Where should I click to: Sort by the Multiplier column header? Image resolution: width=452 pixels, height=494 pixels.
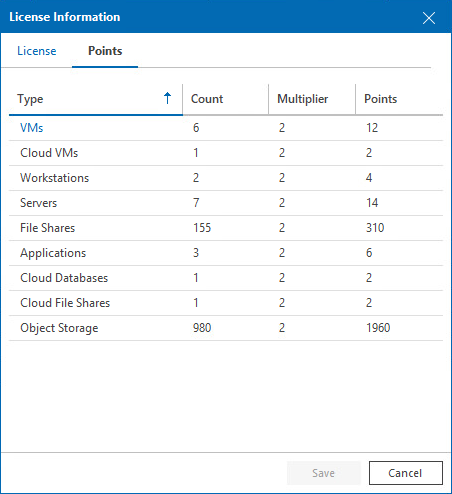click(312, 99)
